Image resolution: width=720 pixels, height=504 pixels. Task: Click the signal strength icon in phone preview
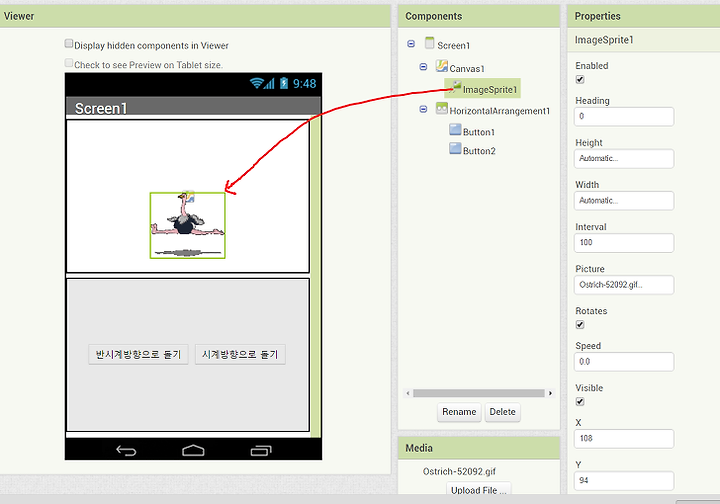(x=269, y=83)
